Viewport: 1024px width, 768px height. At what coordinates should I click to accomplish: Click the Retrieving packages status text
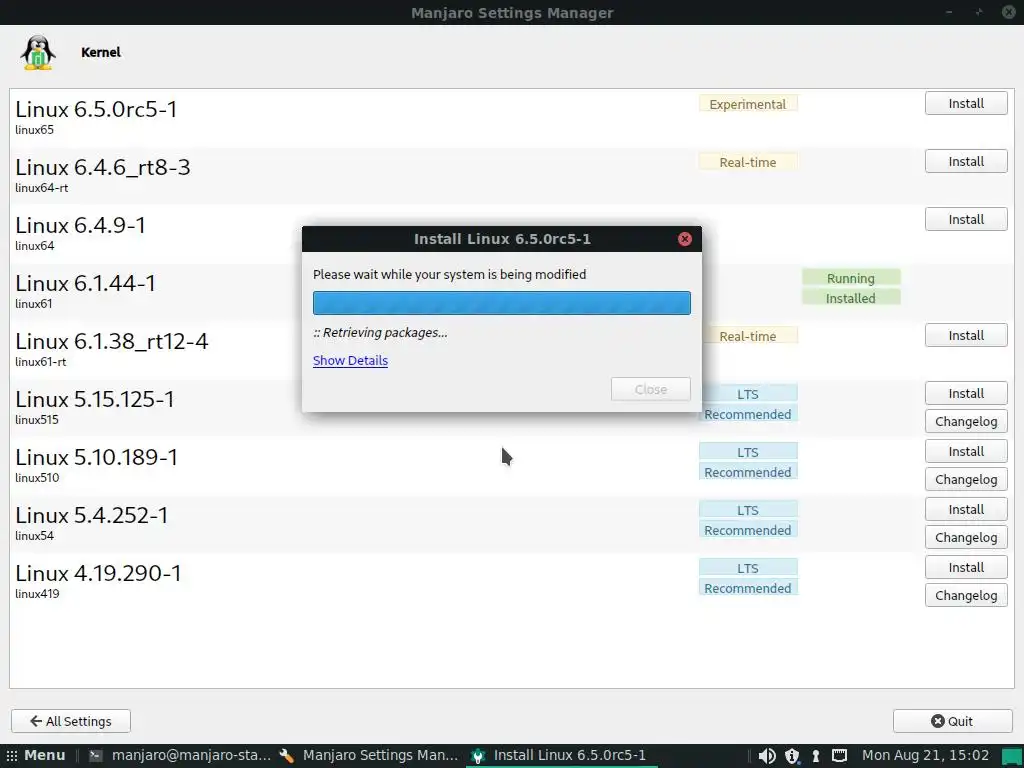380,332
